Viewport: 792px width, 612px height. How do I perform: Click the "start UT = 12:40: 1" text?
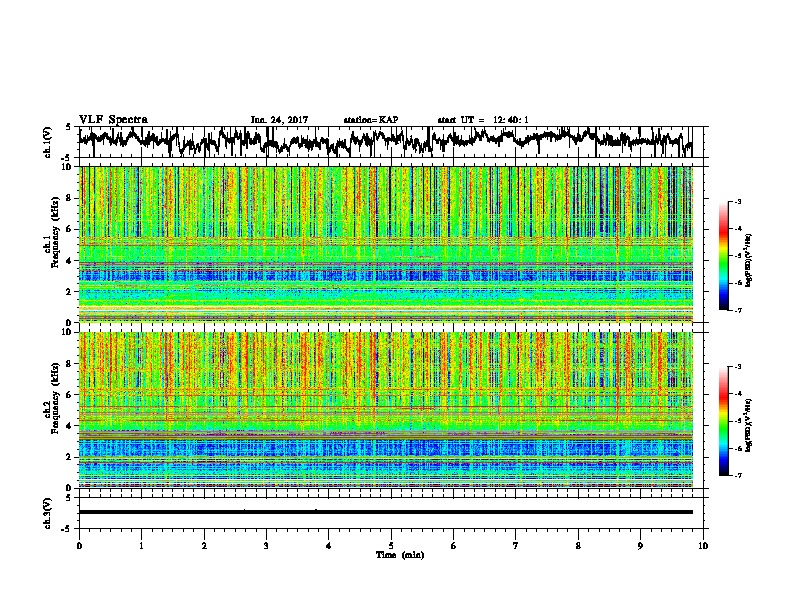(x=483, y=120)
